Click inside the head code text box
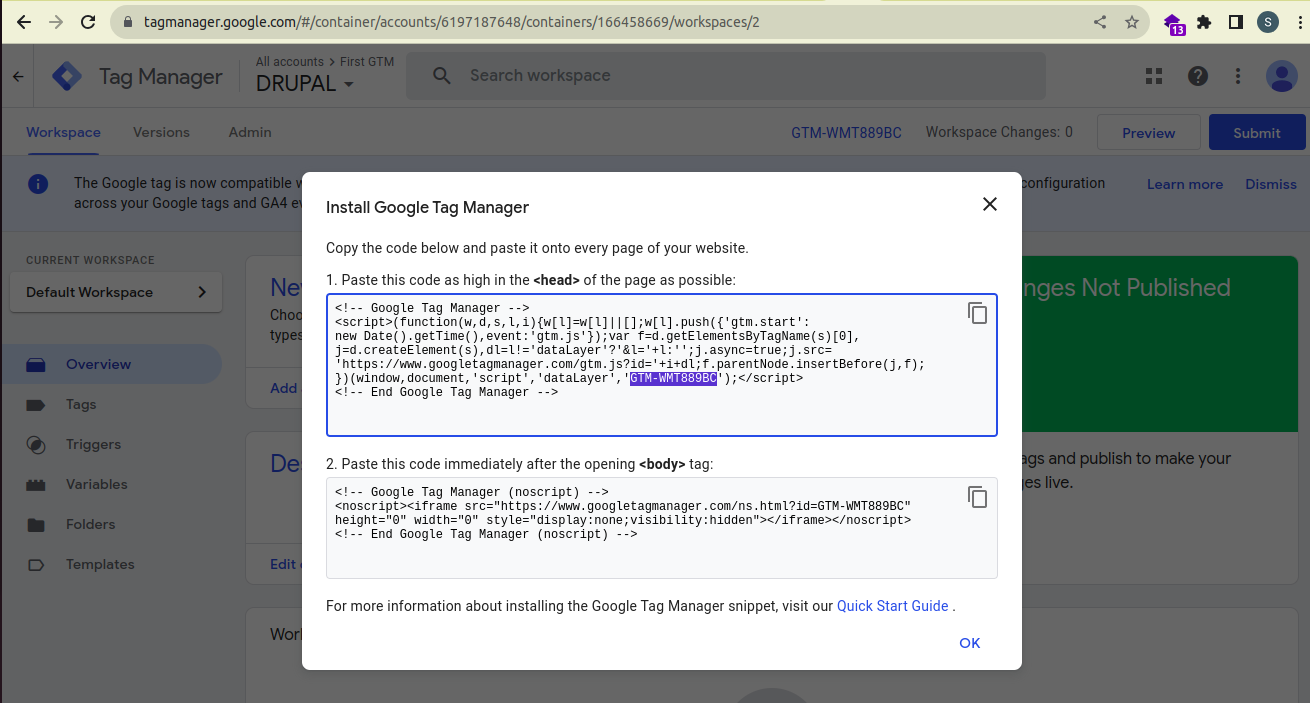This screenshot has height=703, width=1310. point(662,365)
